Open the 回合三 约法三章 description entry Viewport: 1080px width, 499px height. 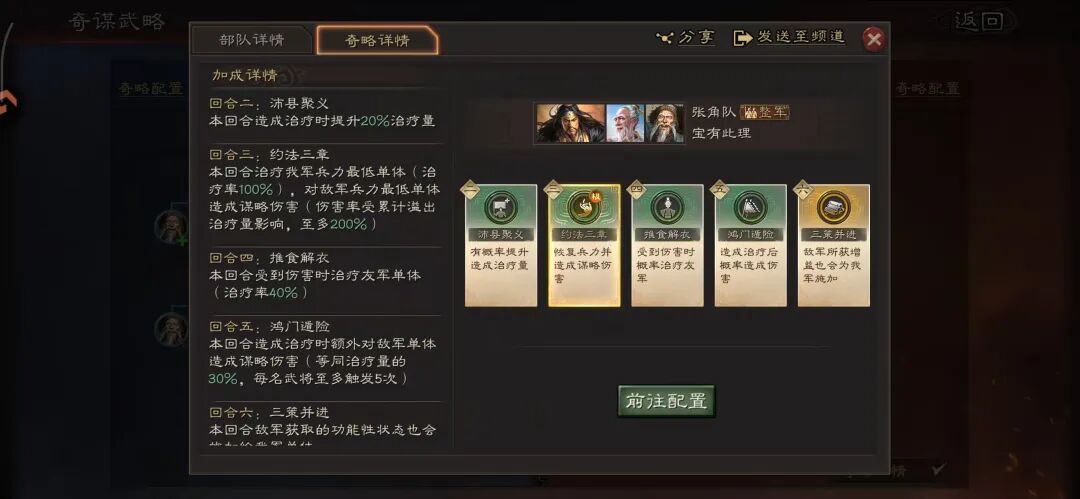coord(324,190)
